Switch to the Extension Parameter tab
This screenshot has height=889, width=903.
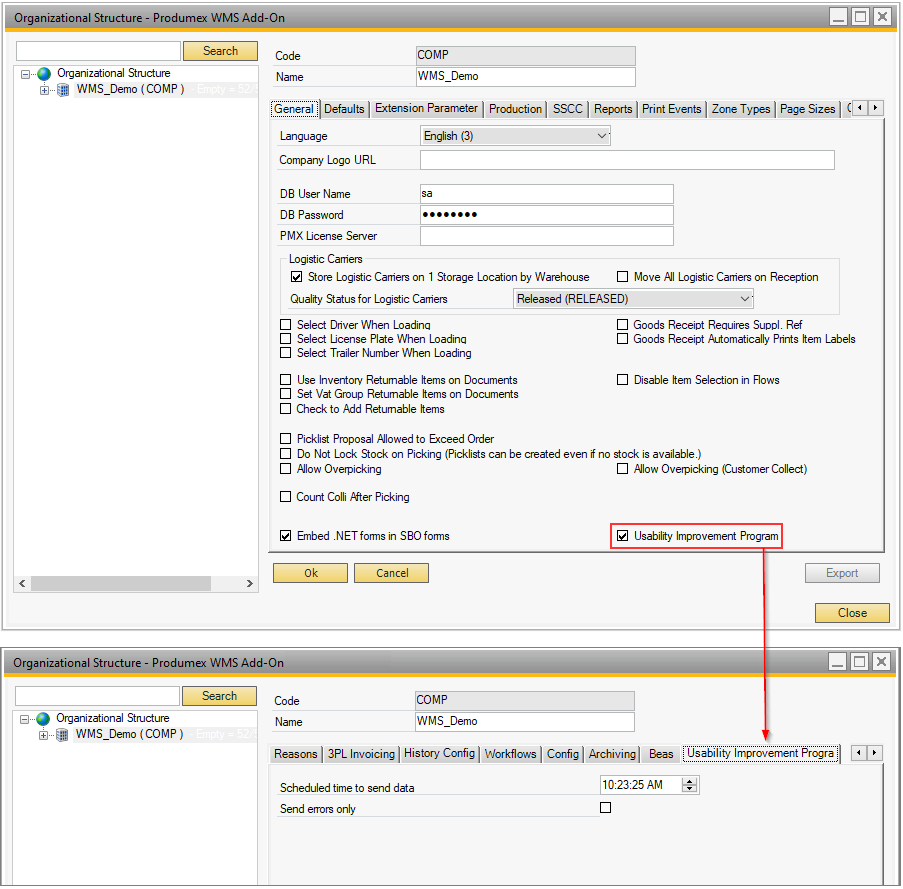427,108
